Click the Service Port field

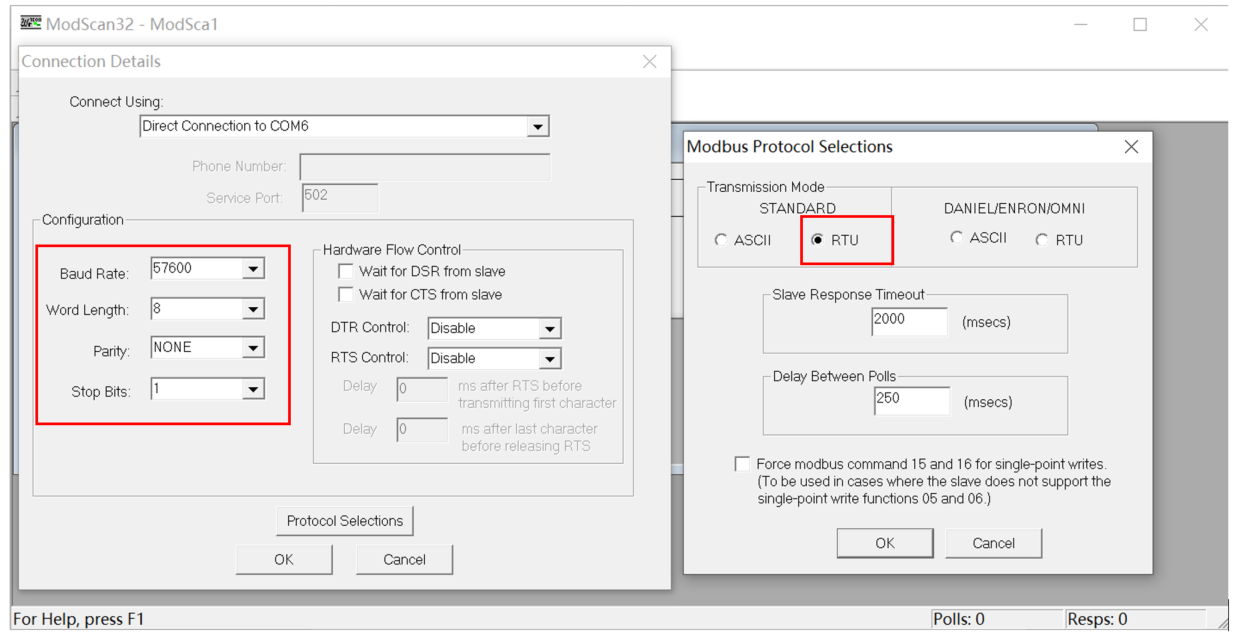[x=340, y=197]
